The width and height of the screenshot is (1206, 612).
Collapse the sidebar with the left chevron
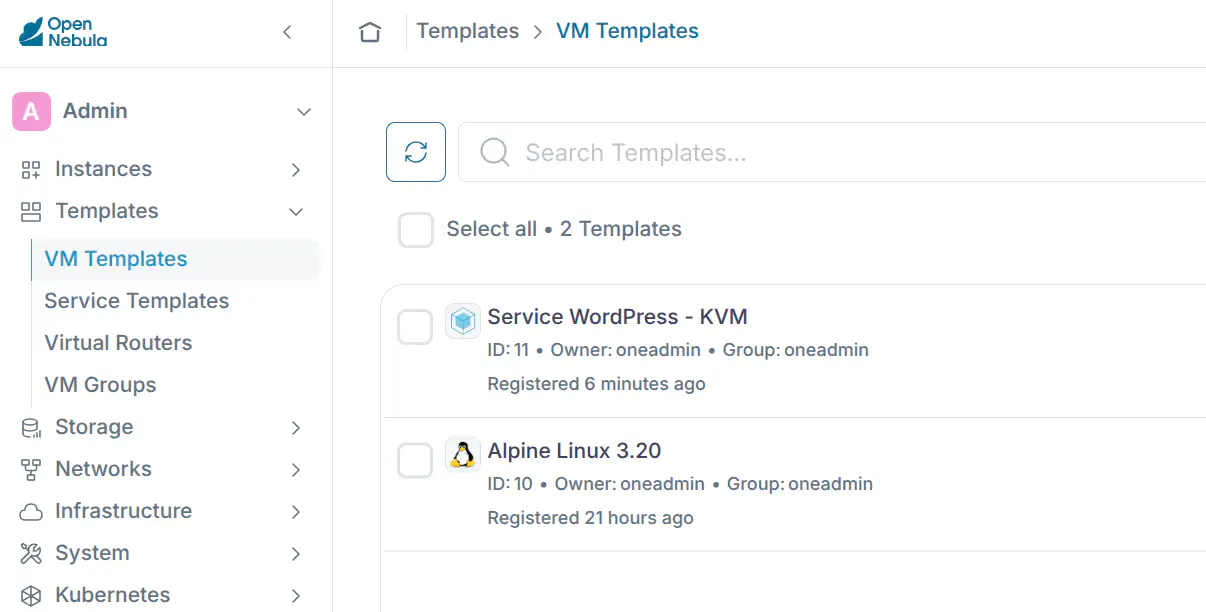point(287,32)
